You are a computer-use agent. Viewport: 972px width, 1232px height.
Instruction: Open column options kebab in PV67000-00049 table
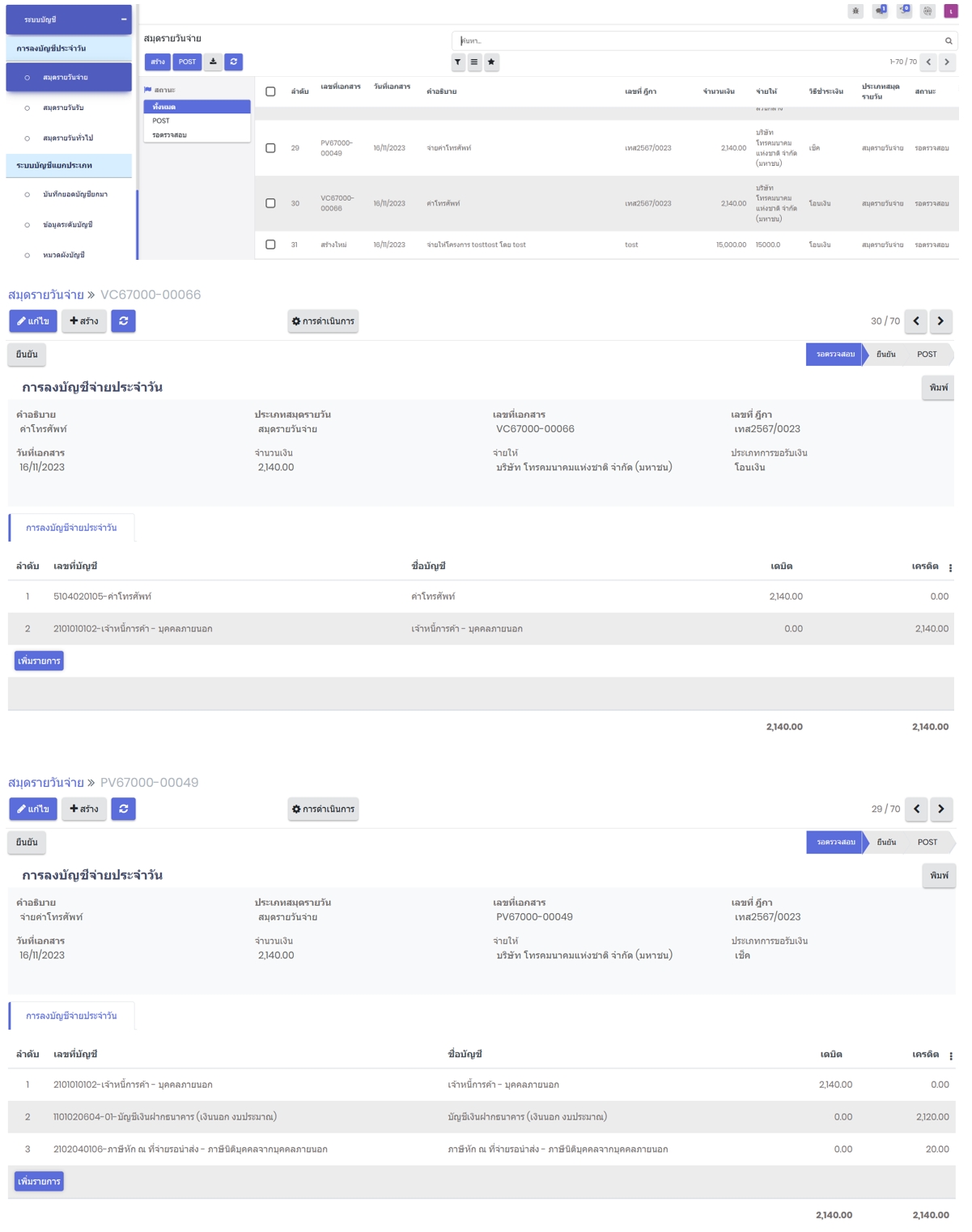point(950,1056)
